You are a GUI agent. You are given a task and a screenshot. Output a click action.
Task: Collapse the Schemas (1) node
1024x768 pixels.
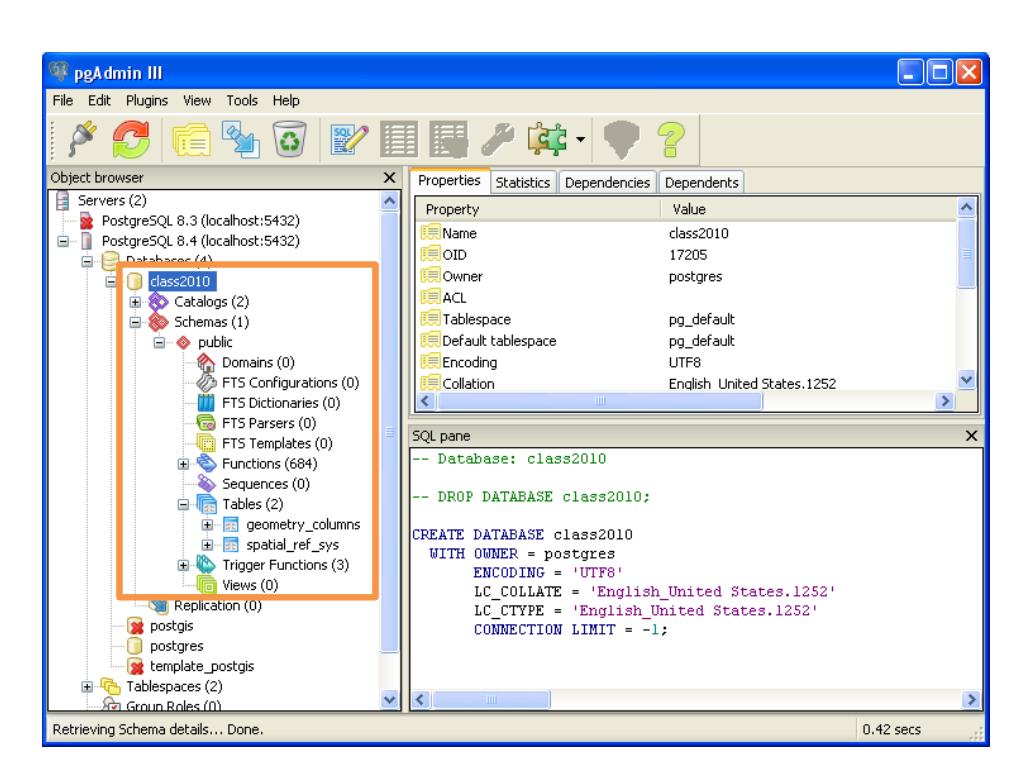(135, 323)
